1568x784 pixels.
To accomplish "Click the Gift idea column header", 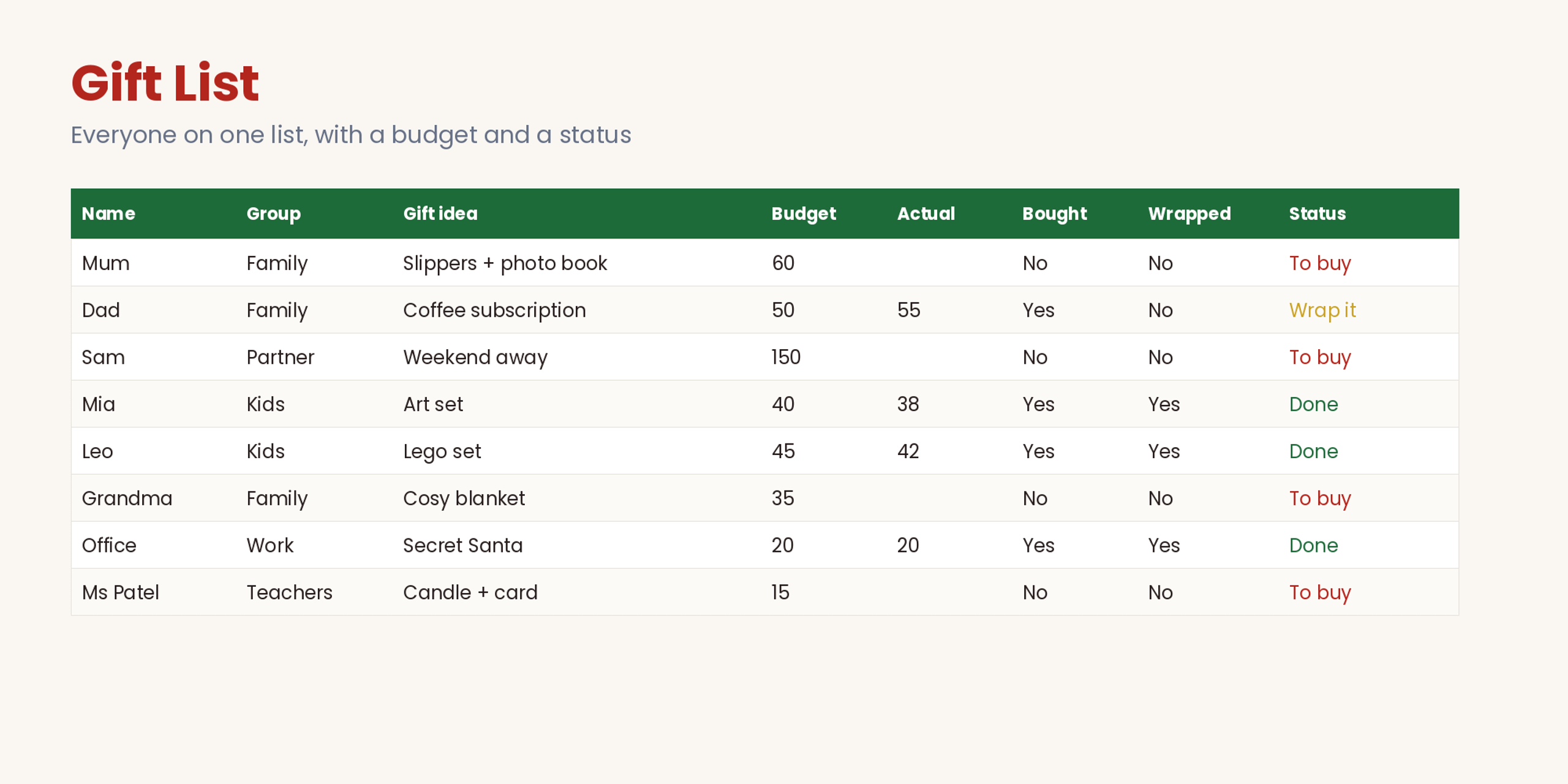I will [x=440, y=213].
